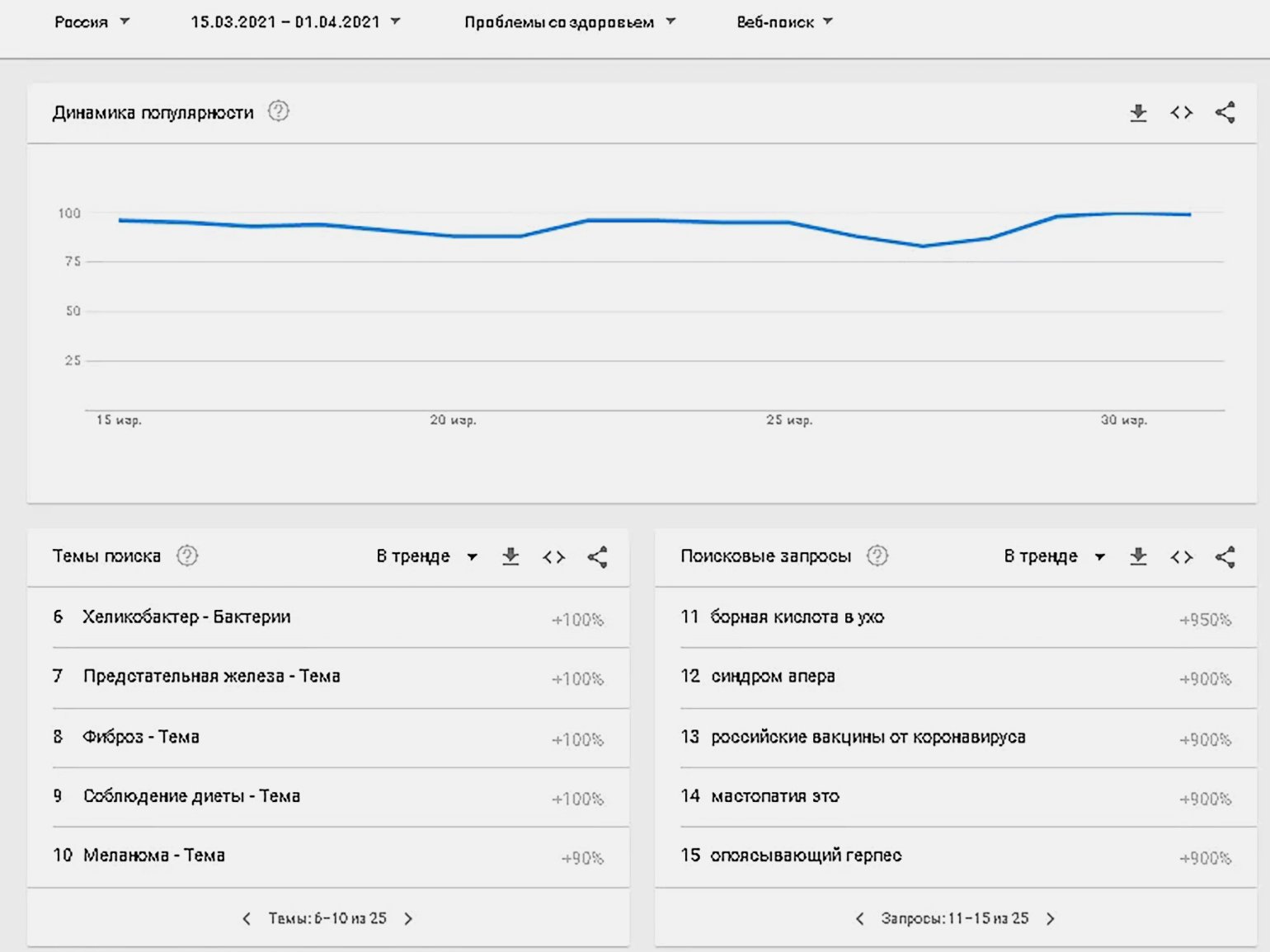This screenshot has width=1270, height=952.
Task: Expand the 15.03.2021 – 01.04.2021 date range dropdown
Action: 294,22
